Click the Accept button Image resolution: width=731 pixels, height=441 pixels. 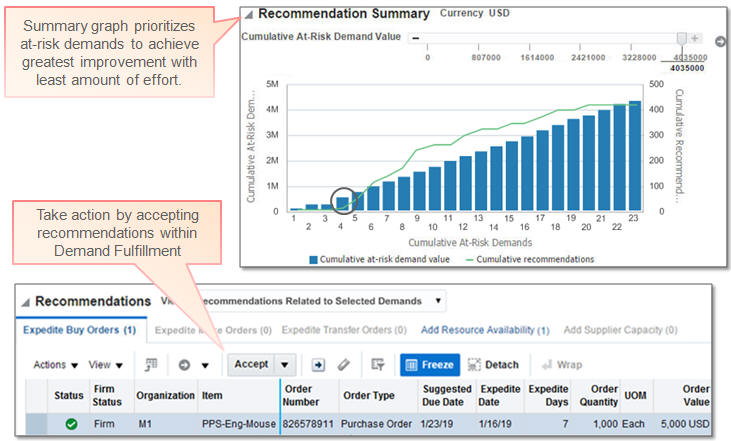[x=251, y=364]
